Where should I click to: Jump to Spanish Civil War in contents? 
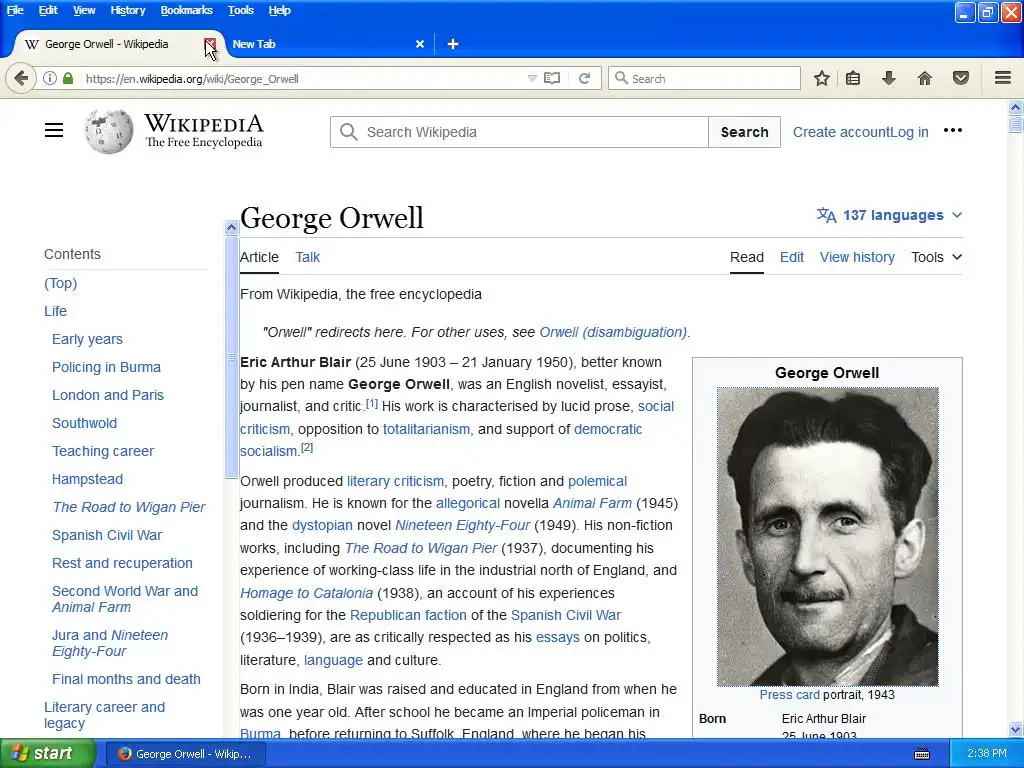[106, 535]
